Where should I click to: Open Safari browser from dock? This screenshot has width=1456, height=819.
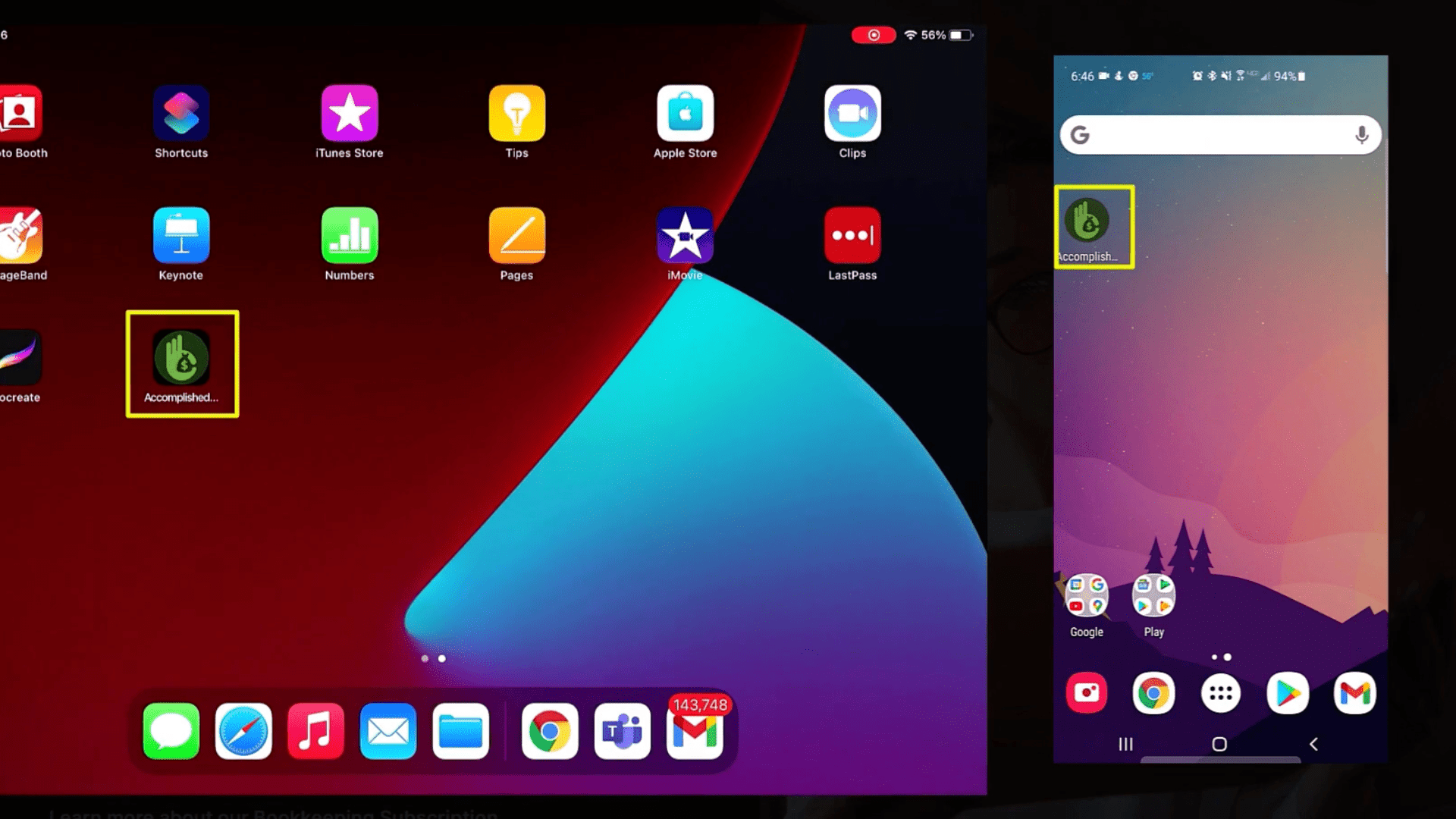[x=243, y=732]
